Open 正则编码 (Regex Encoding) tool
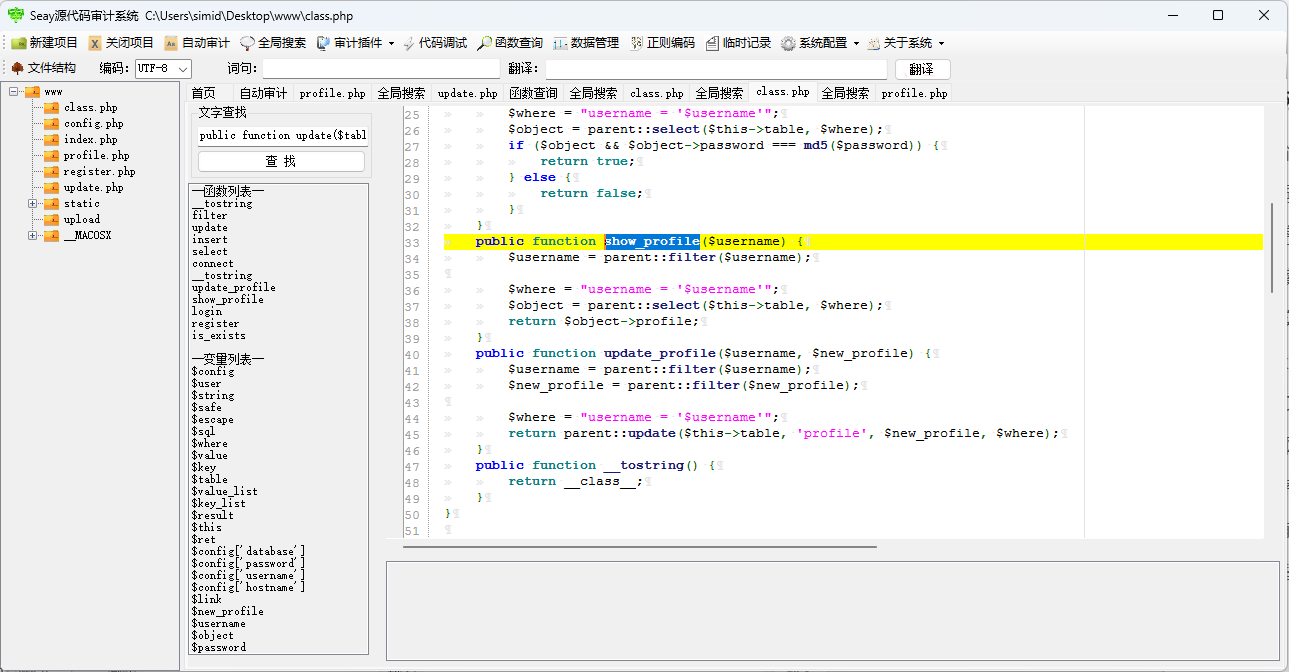This screenshot has height=672, width=1289. pyautogui.click(x=662, y=43)
